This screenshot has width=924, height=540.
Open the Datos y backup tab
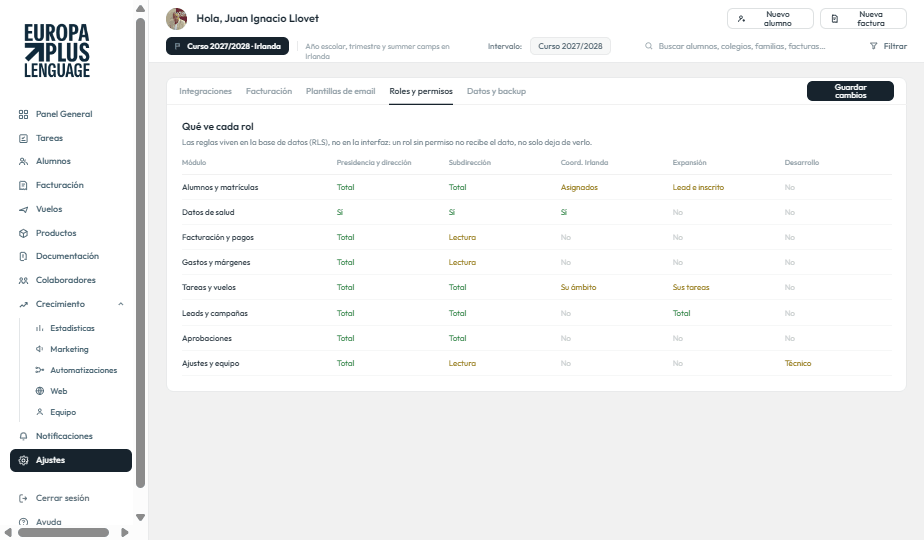496,91
